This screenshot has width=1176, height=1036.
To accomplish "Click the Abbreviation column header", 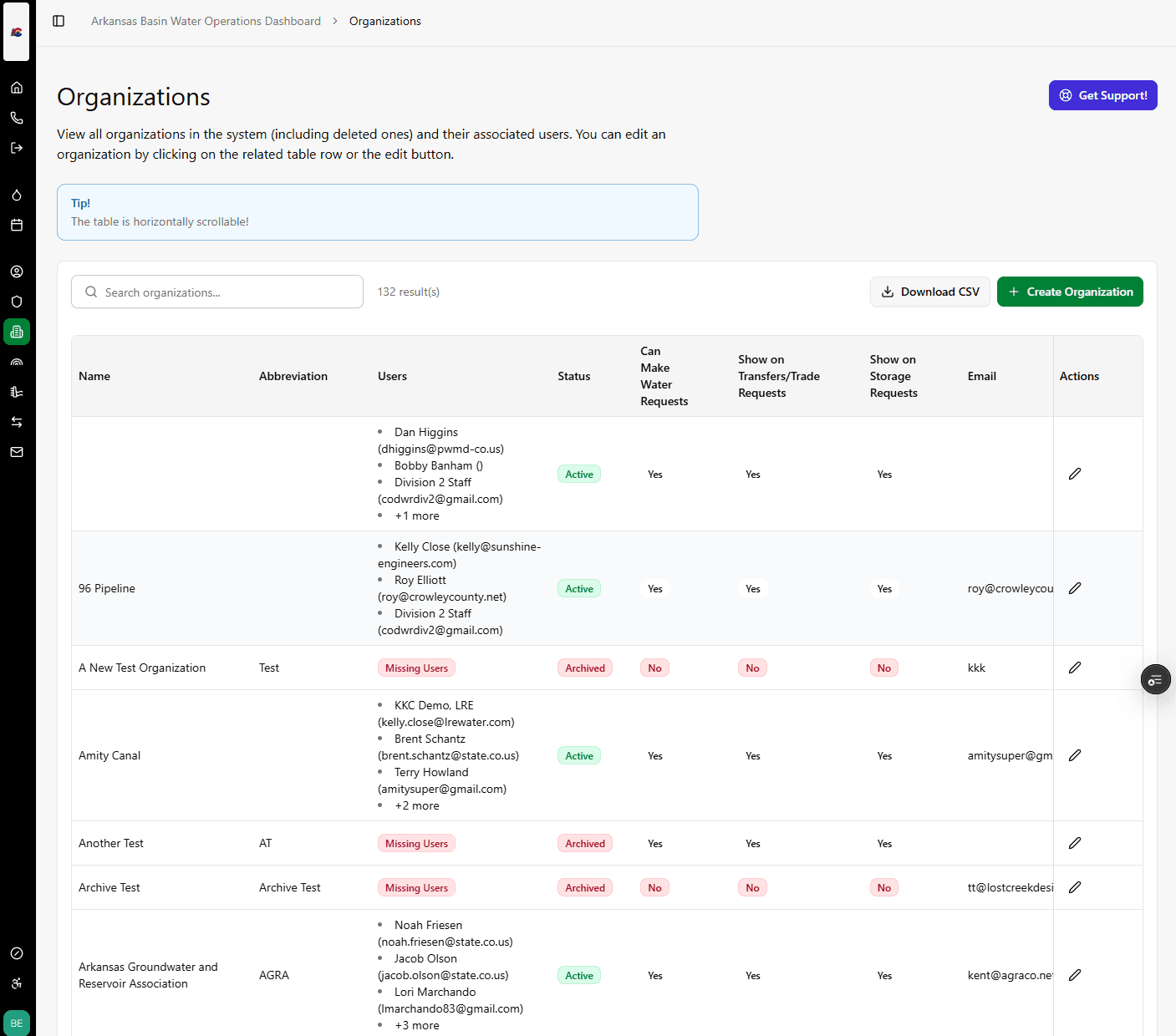I will [293, 376].
